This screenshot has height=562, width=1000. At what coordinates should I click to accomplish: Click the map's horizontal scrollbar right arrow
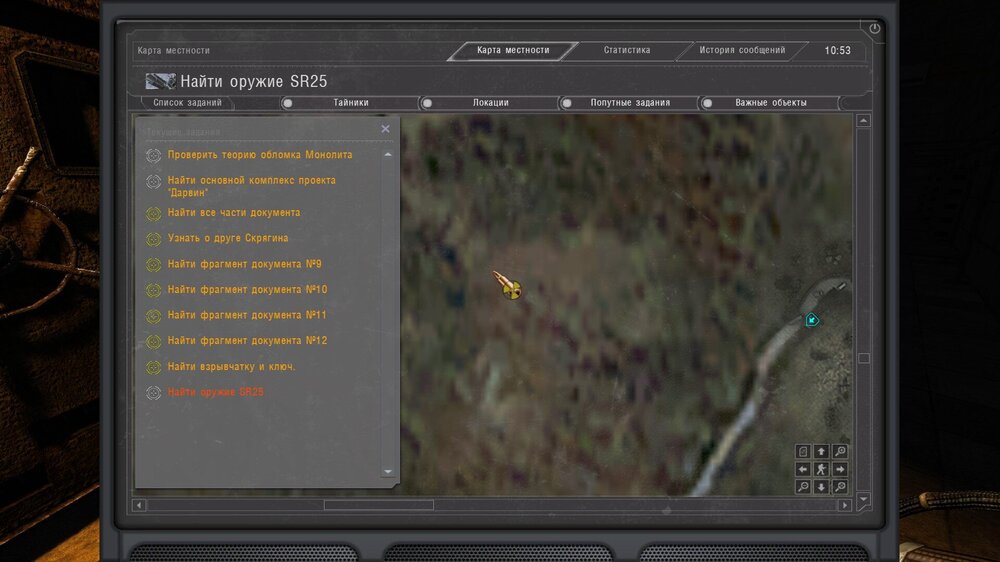point(845,505)
